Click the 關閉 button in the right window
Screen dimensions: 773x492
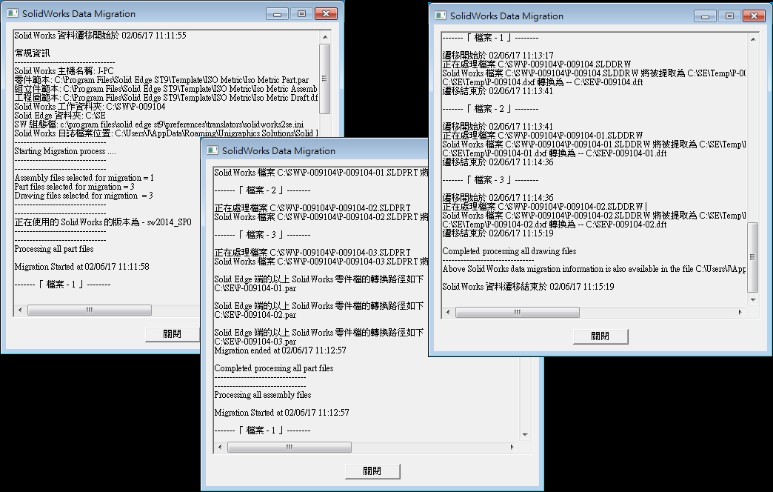[600, 336]
